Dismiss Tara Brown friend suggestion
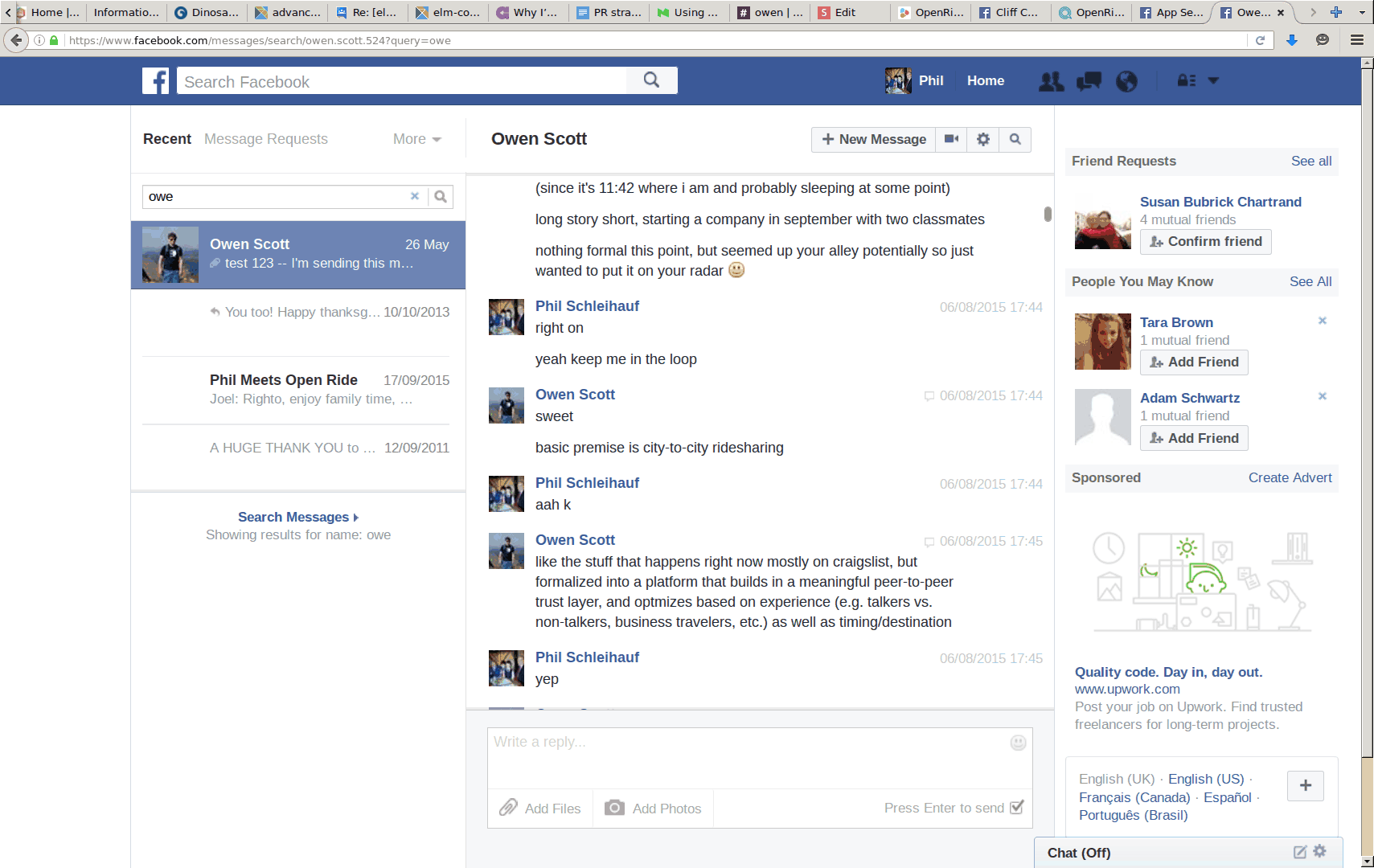 1322,321
